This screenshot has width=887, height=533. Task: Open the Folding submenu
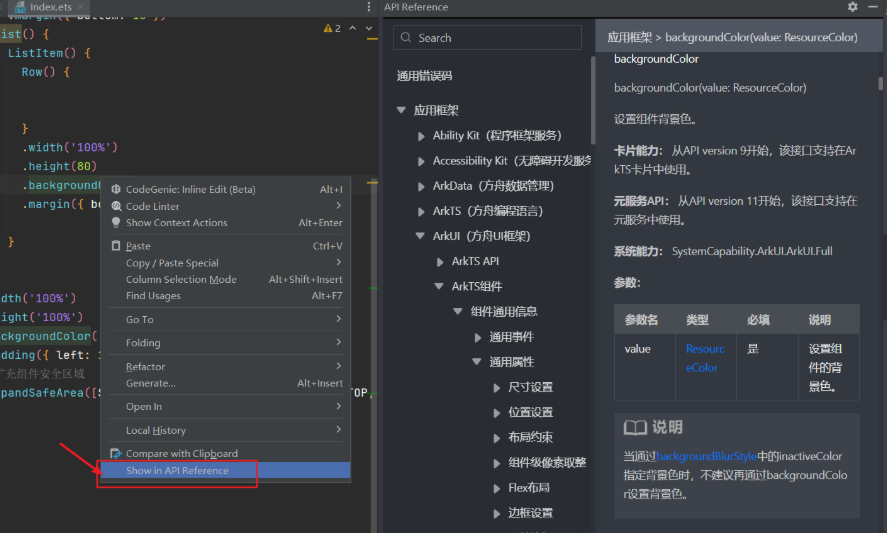coord(226,342)
